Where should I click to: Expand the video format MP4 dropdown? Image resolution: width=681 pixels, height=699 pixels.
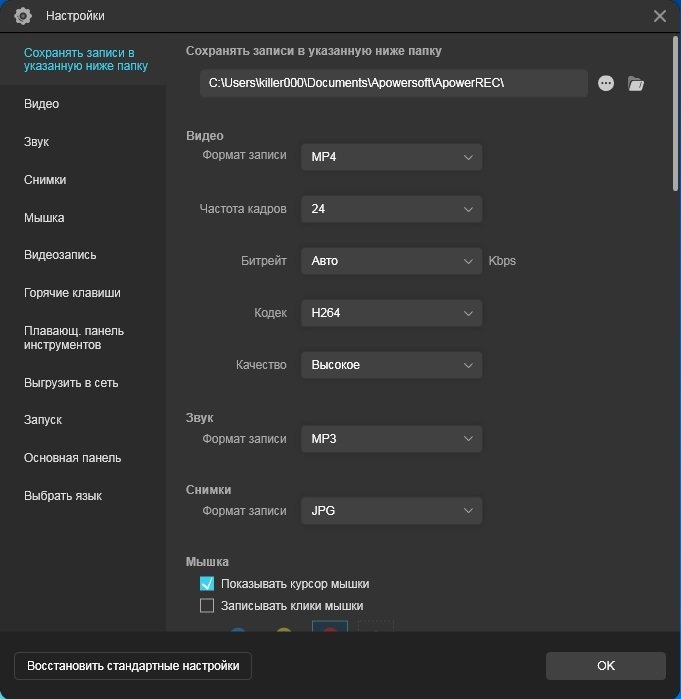tap(391, 157)
